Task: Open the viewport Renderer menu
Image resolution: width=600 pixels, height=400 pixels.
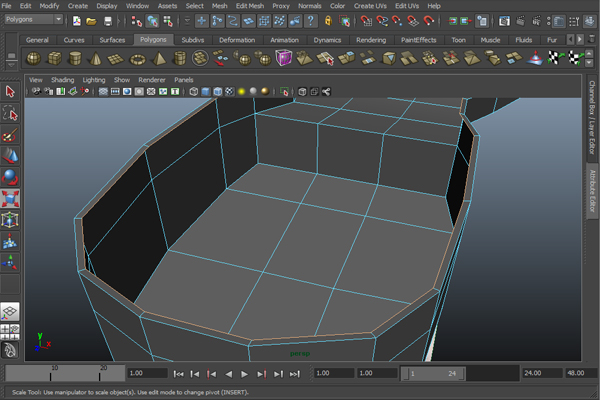Action: tap(152, 80)
